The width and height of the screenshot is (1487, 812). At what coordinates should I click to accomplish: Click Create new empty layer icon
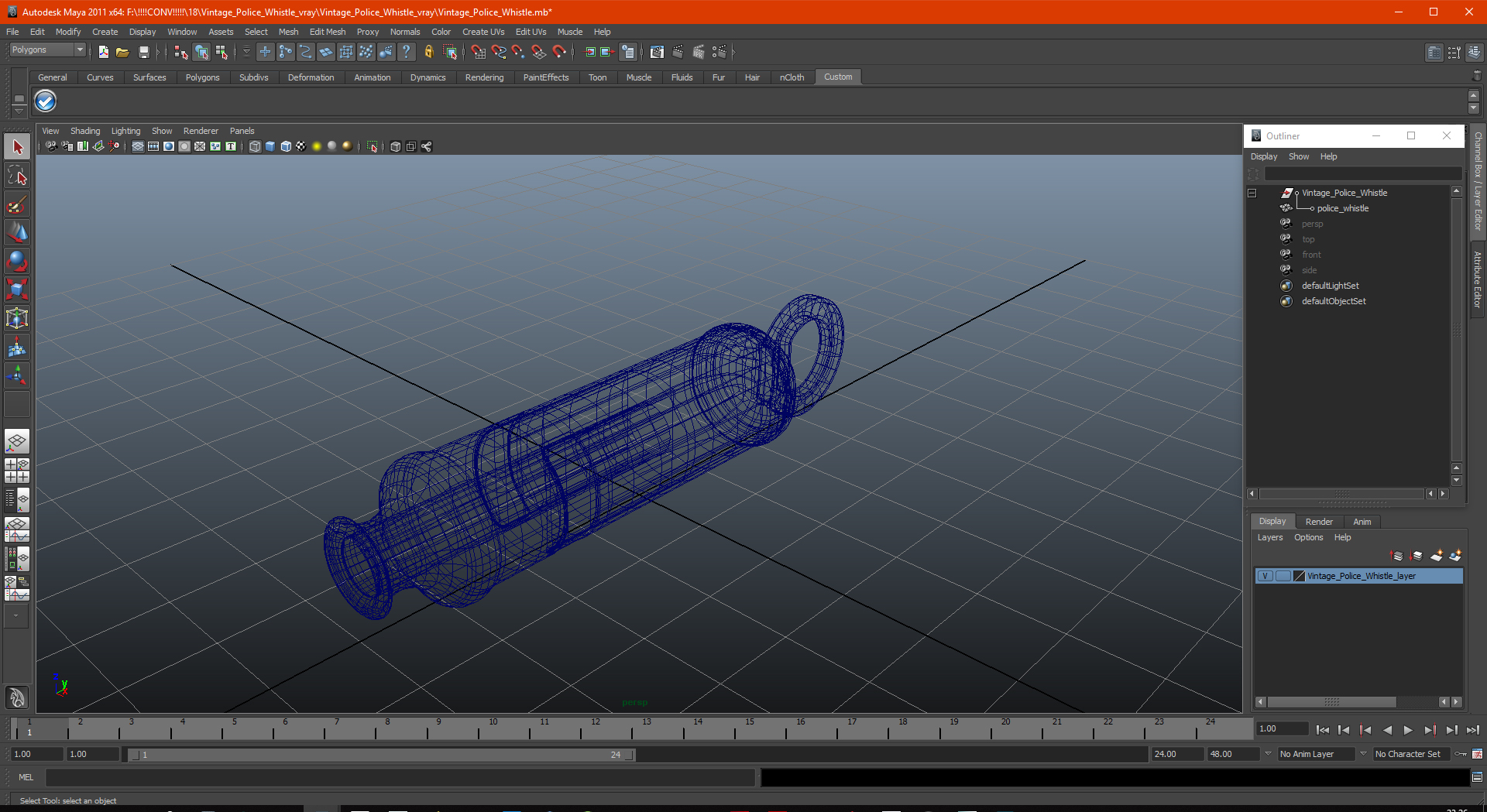coord(1437,556)
